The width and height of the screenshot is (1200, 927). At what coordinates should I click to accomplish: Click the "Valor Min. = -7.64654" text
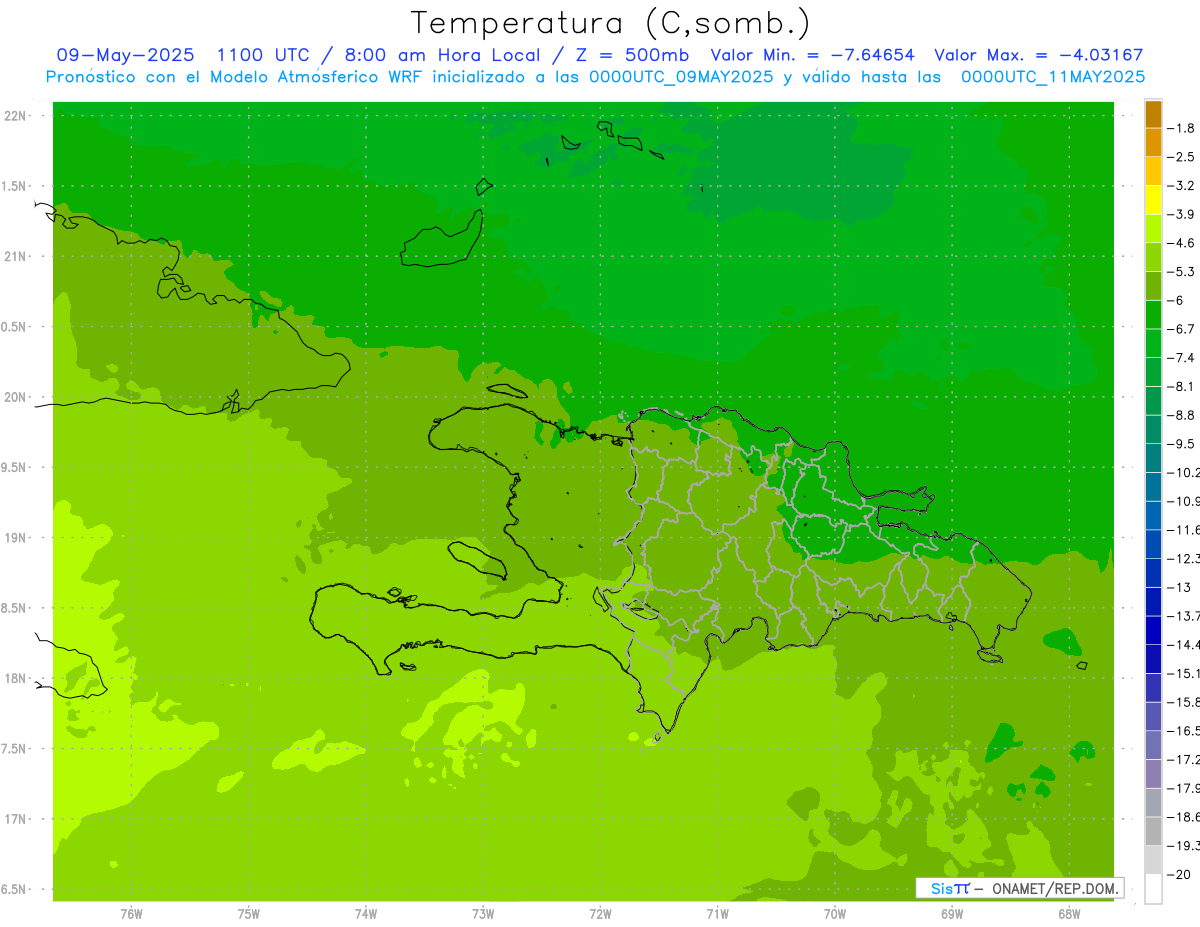812,55
